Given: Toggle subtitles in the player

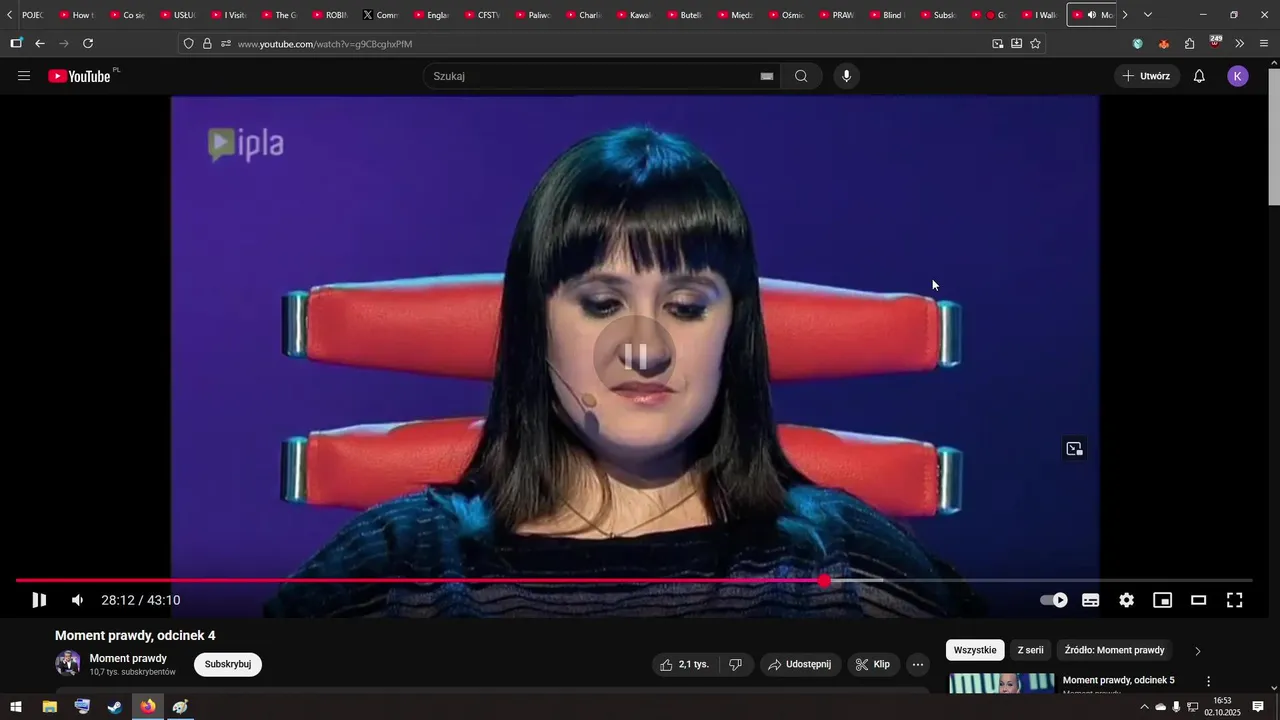Looking at the screenshot, I should (1091, 600).
